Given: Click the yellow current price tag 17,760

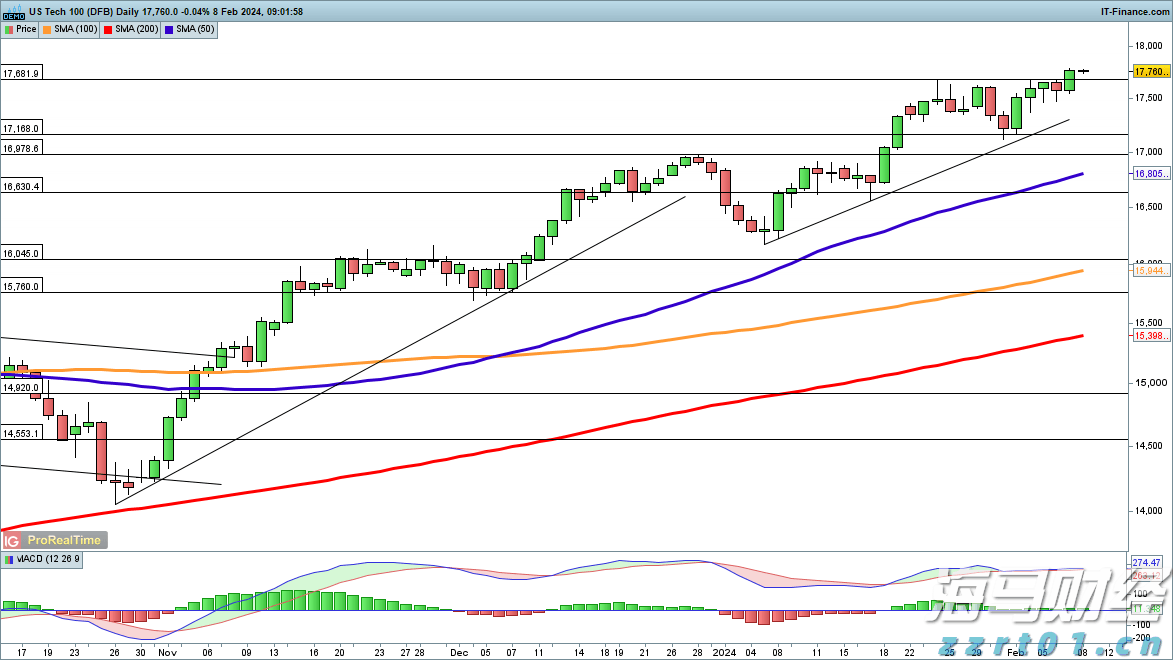Looking at the screenshot, I should [x=1151, y=72].
